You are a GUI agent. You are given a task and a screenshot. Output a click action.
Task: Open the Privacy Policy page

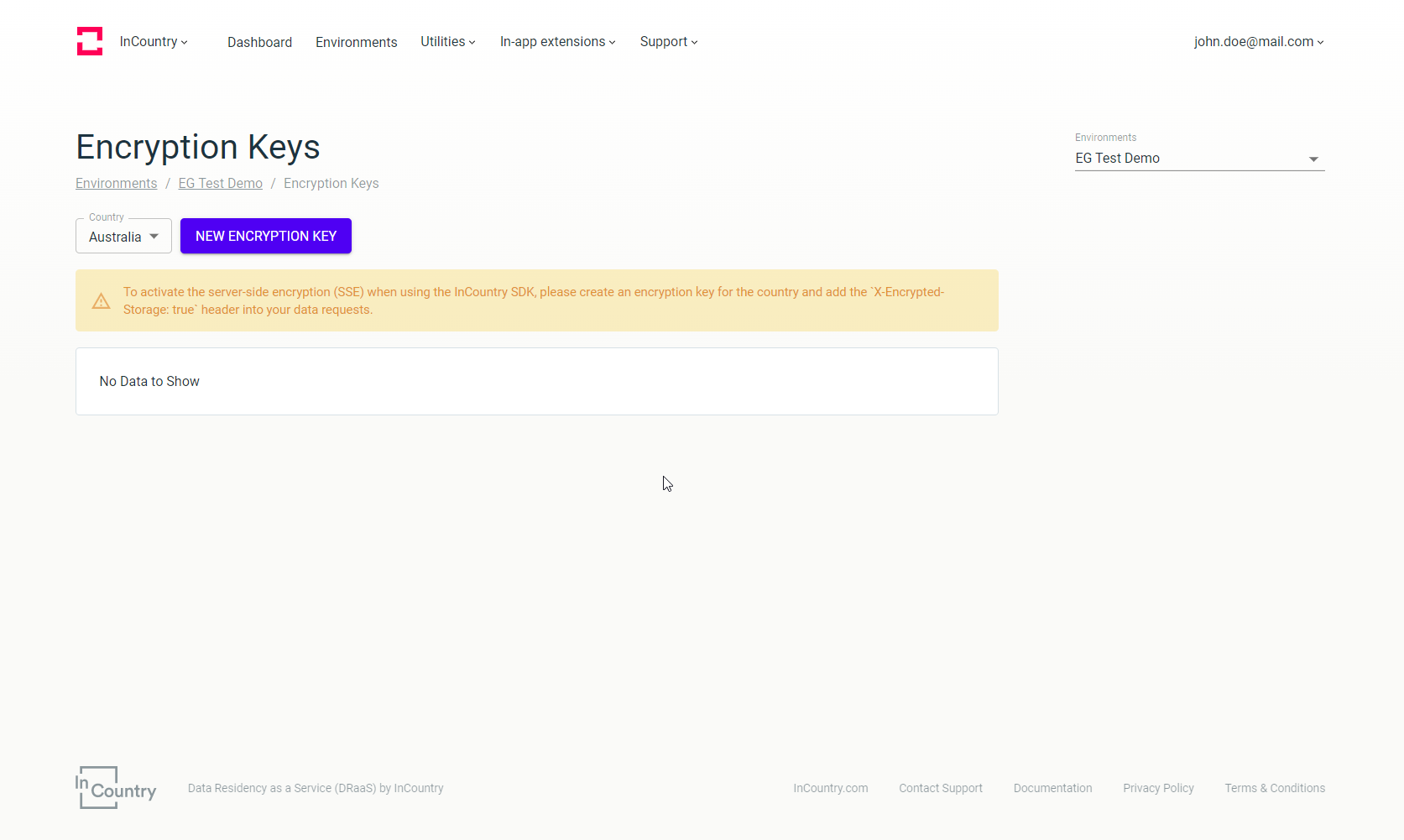[x=1158, y=788]
